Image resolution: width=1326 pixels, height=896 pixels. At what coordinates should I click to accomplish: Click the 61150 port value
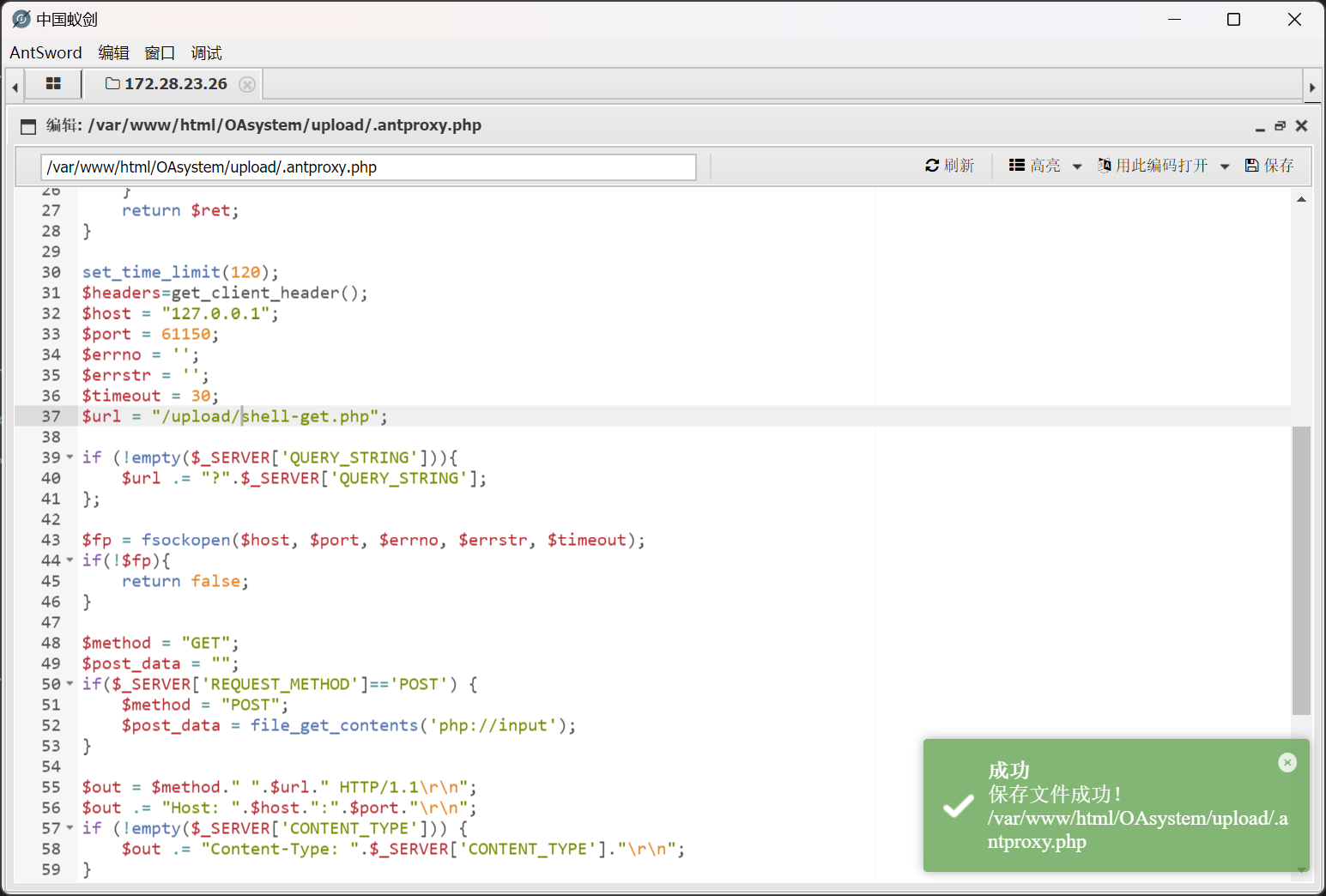coord(185,334)
